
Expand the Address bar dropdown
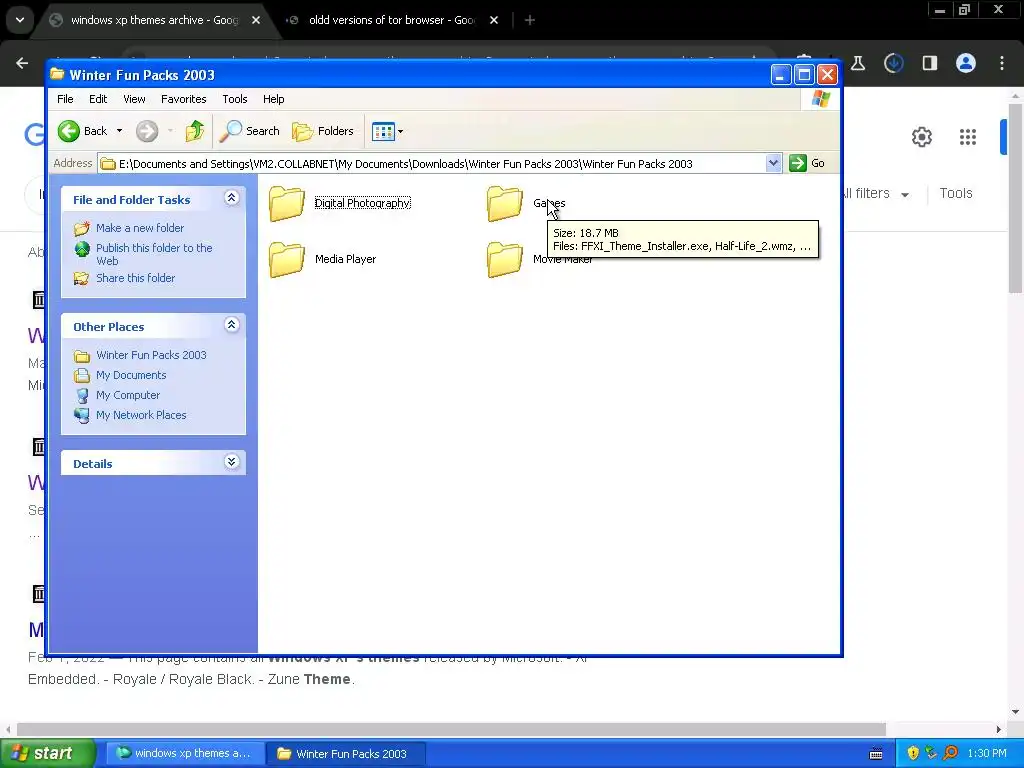click(x=773, y=163)
